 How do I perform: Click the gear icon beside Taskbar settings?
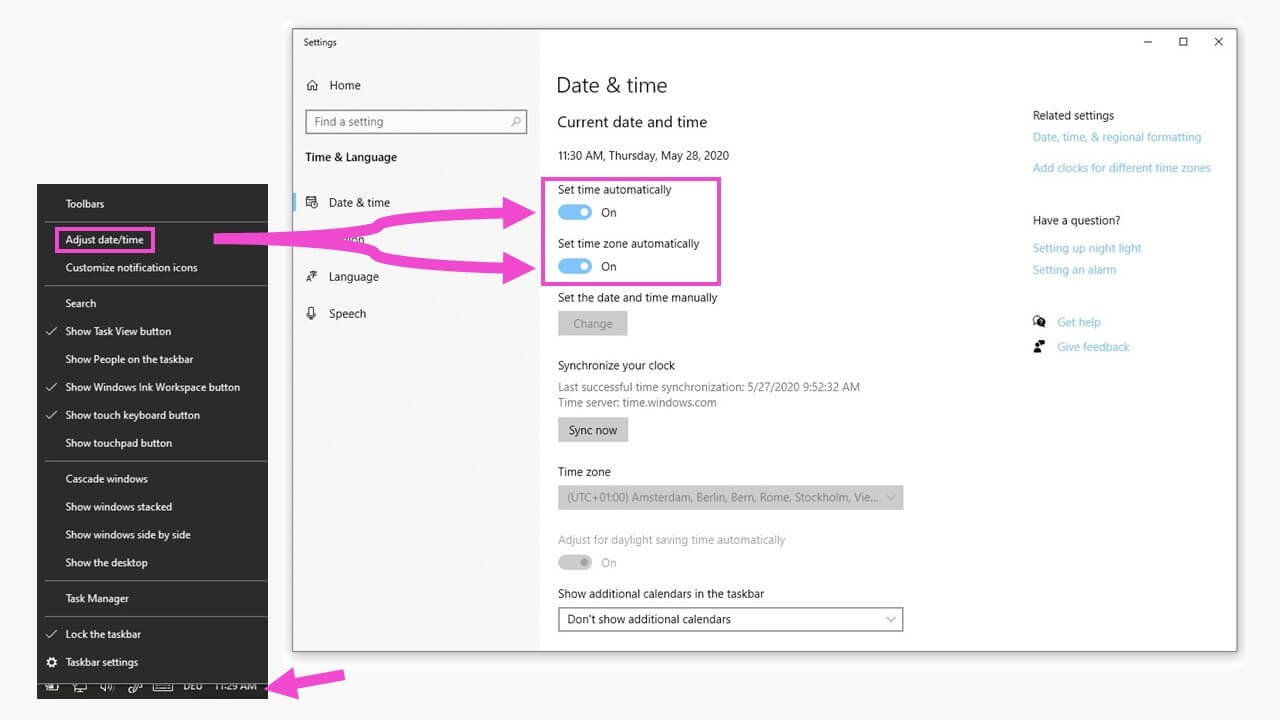(x=52, y=662)
